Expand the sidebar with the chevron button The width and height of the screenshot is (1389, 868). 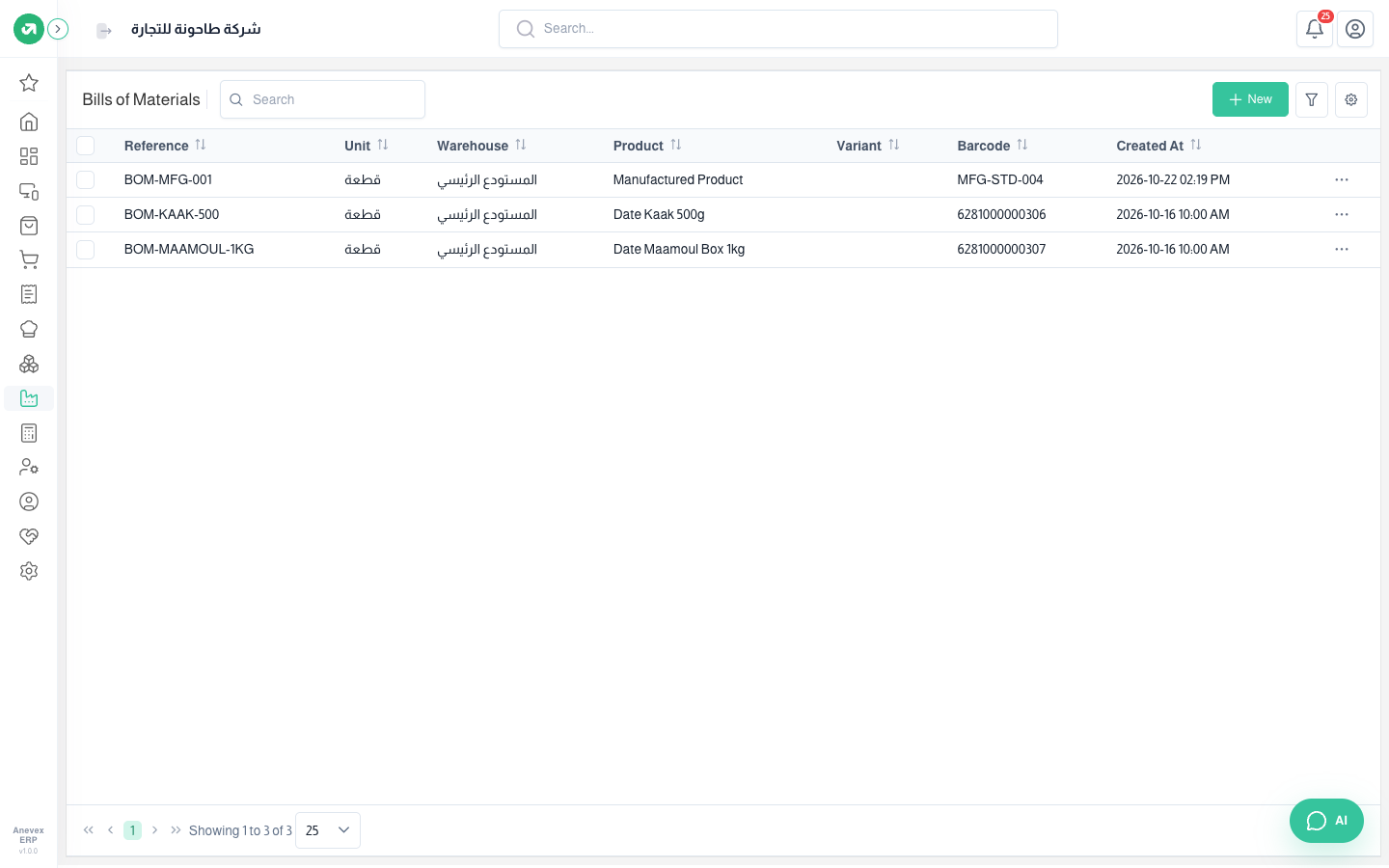(x=58, y=29)
